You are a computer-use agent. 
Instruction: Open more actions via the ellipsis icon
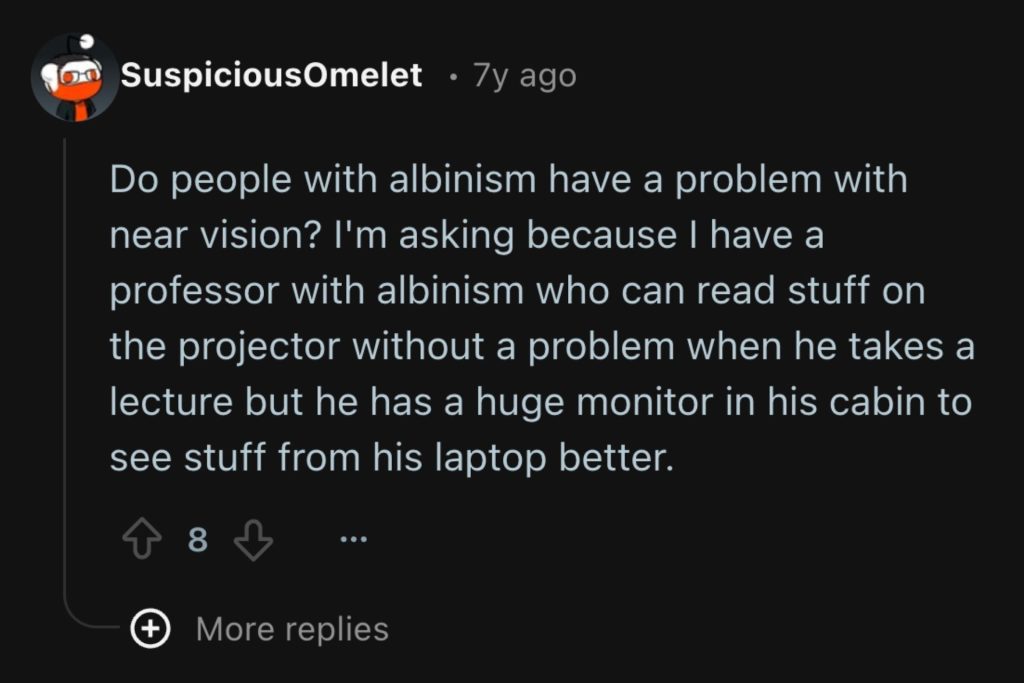[352, 540]
